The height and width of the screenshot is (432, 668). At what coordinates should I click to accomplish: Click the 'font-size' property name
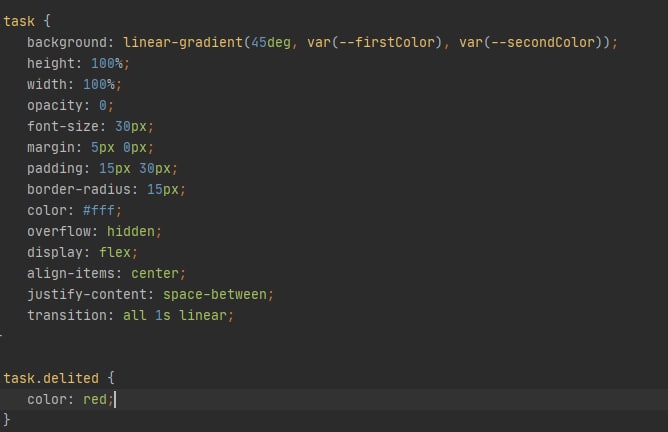click(x=63, y=127)
